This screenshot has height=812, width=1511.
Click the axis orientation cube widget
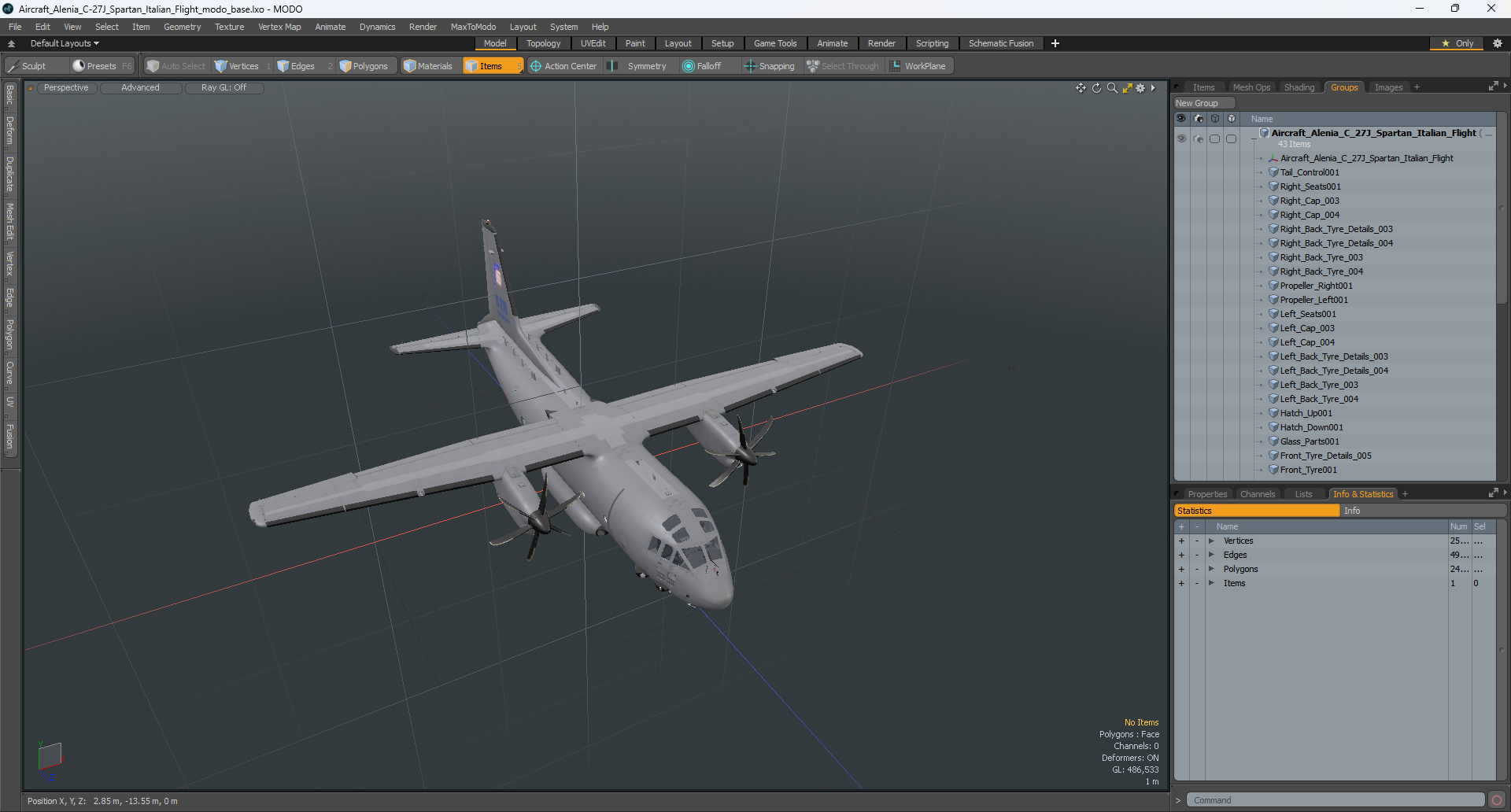[x=50, y=757]
